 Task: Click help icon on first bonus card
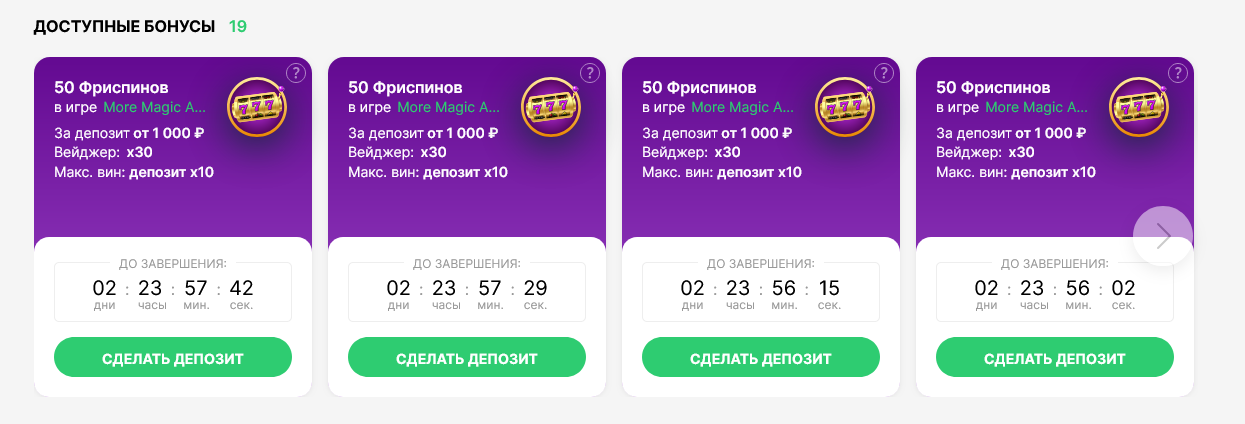[295, 73]
